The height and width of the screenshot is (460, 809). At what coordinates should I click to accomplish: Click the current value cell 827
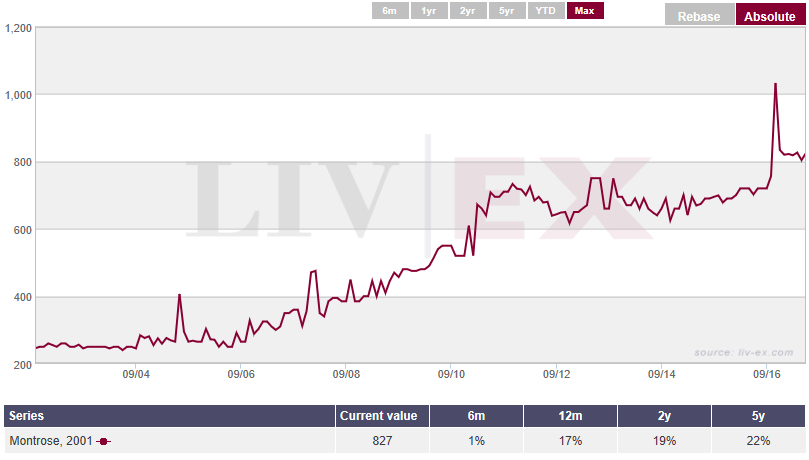(x=382, y=441)
